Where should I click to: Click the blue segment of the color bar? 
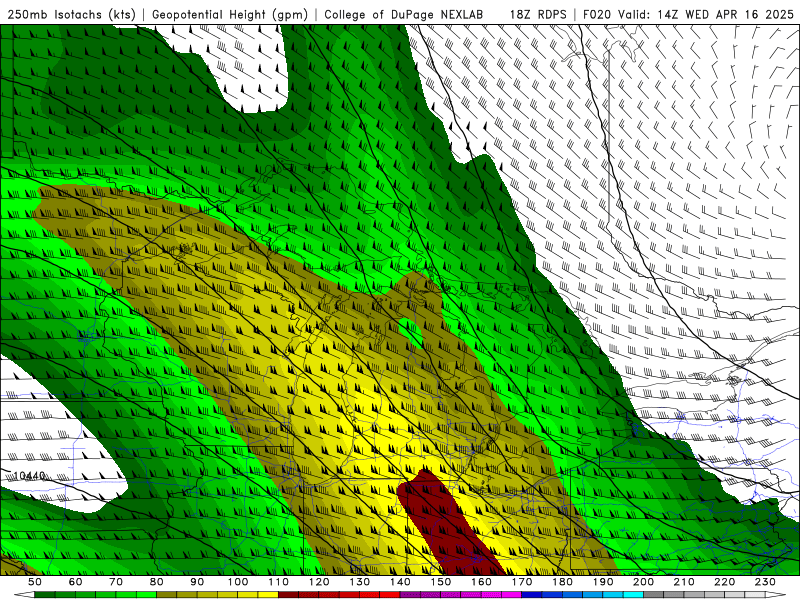click(x=582, y=595)
